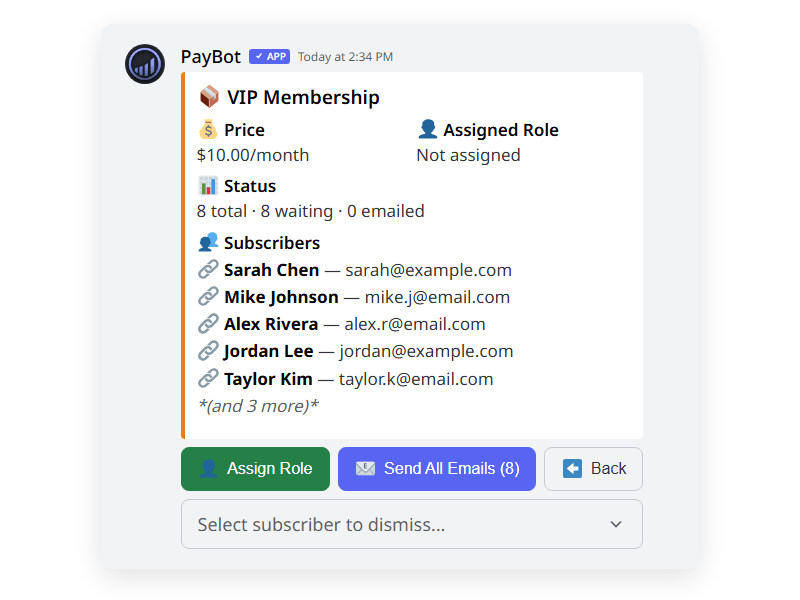Click the link icon next to Taylor Kim
This screenshot has width=800, height=600.
pos(209,378)
